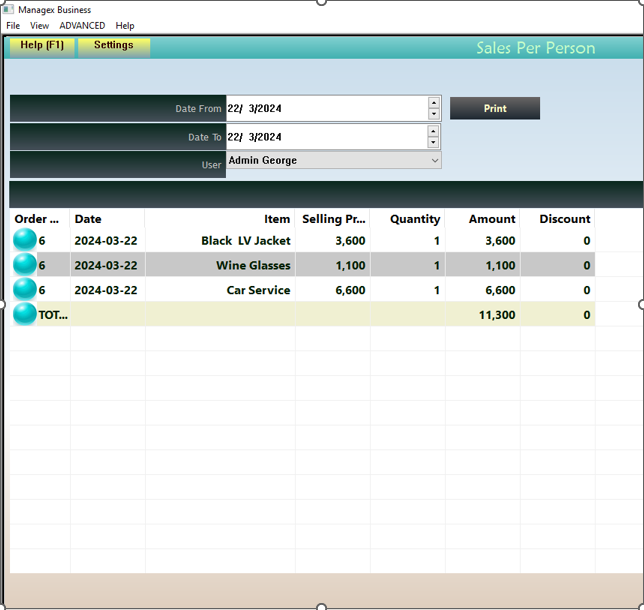Screen dimensions: 644x610
Task: Click into the Date From field
Action: (325, 108)
